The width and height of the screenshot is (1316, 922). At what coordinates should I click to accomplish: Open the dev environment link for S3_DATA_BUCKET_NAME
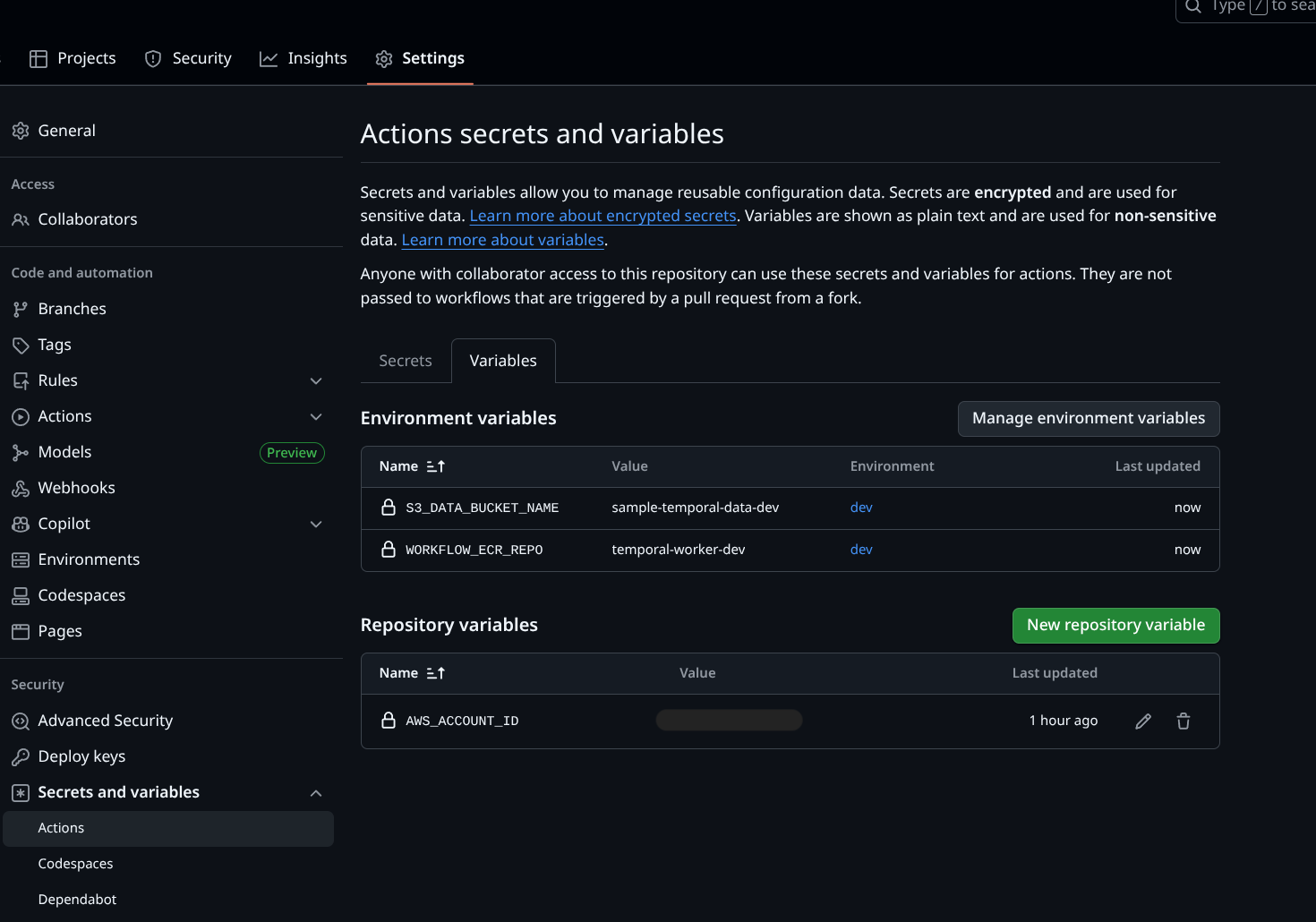[860, 507]
